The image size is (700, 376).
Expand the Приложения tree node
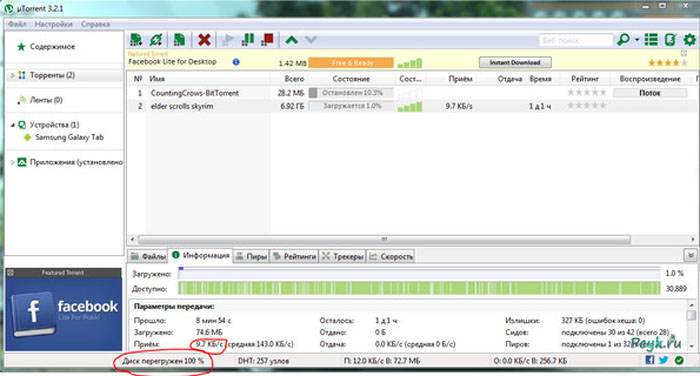point(12,163)
